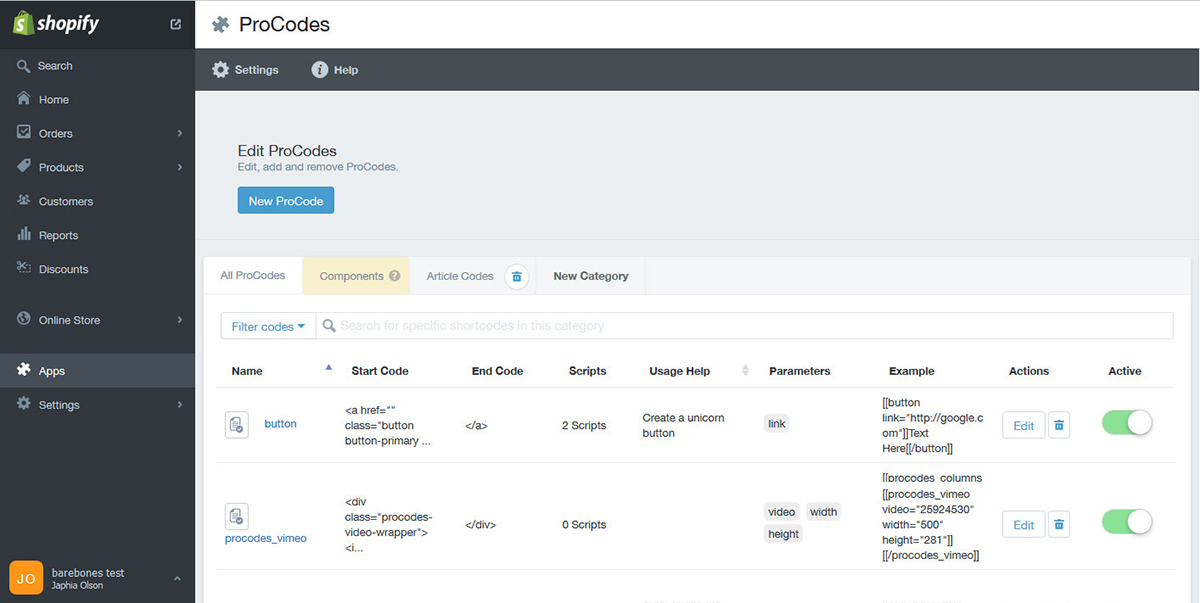
Task: Click the Help info icon in toolbar
Action: click(320, 70)
